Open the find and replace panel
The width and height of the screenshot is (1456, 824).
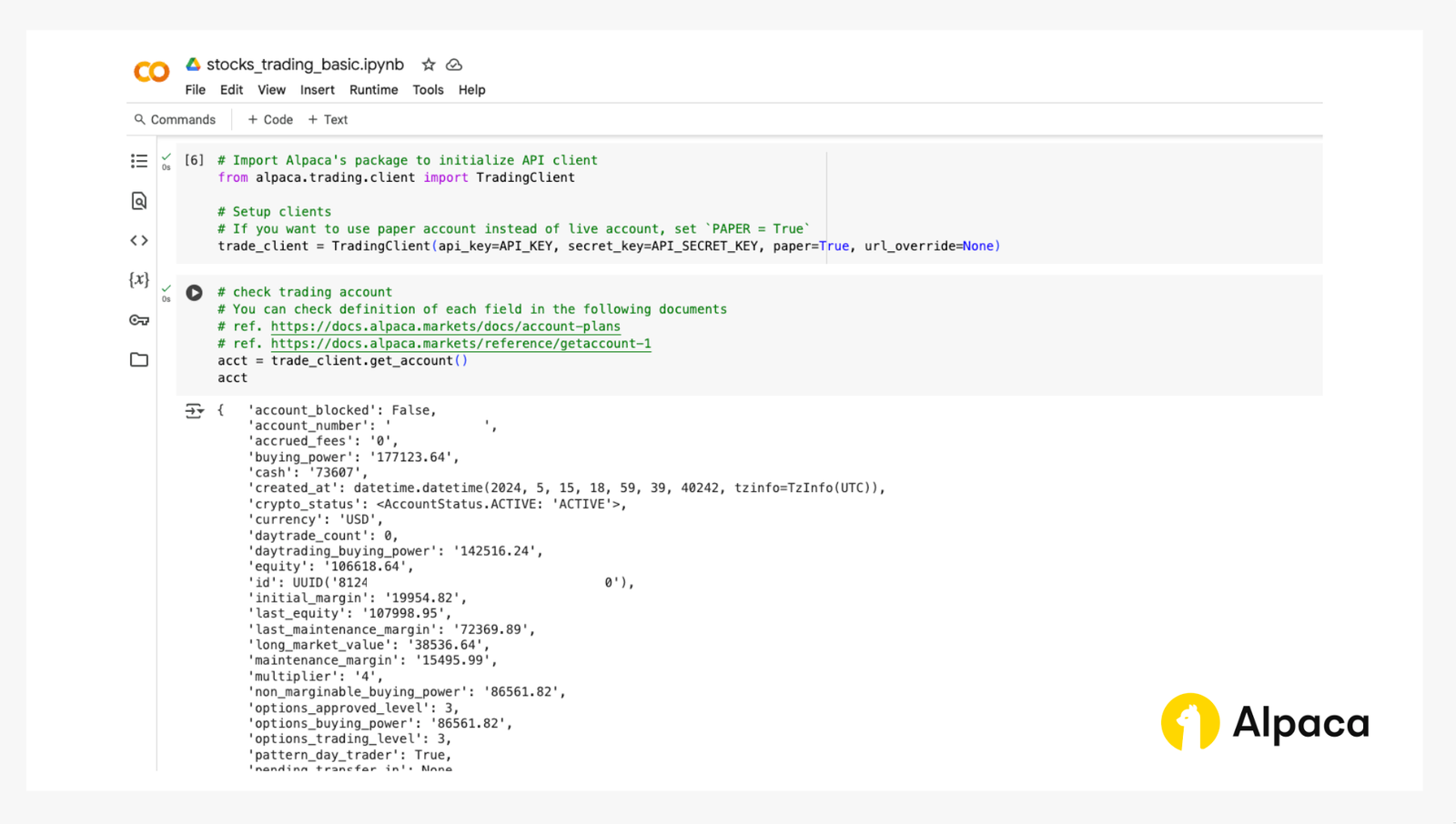pyautogui.click(x=138, y=201)
